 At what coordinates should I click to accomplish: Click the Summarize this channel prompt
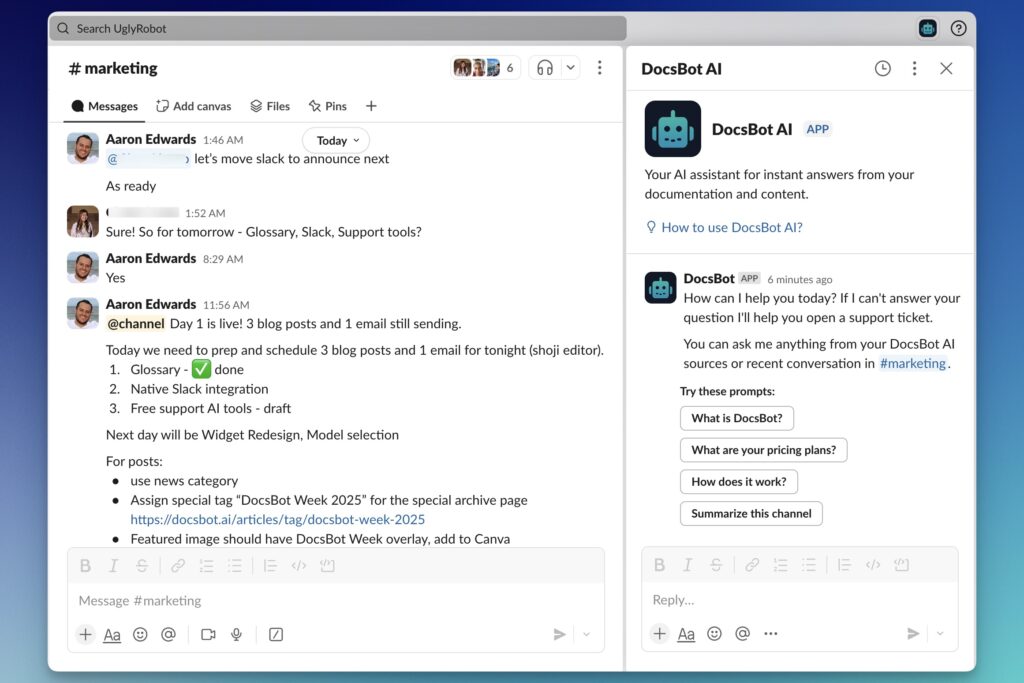(751, 513)
